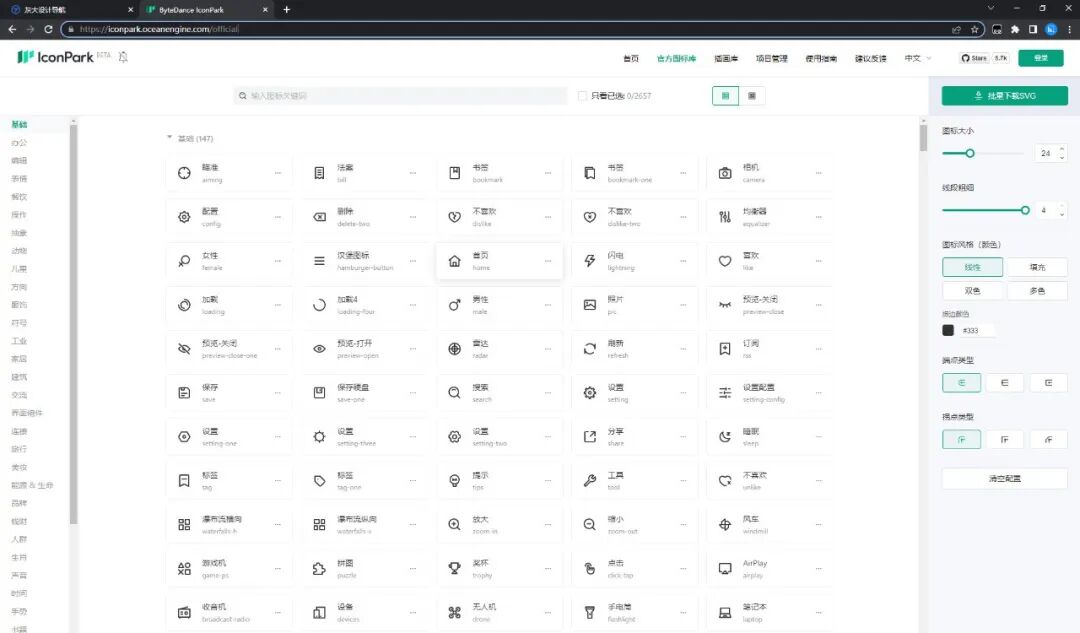The width and height of the screenshot is (1080, 633).
Task: Open 官方图标库 navigation item
Action: click(x=676, y=59)
